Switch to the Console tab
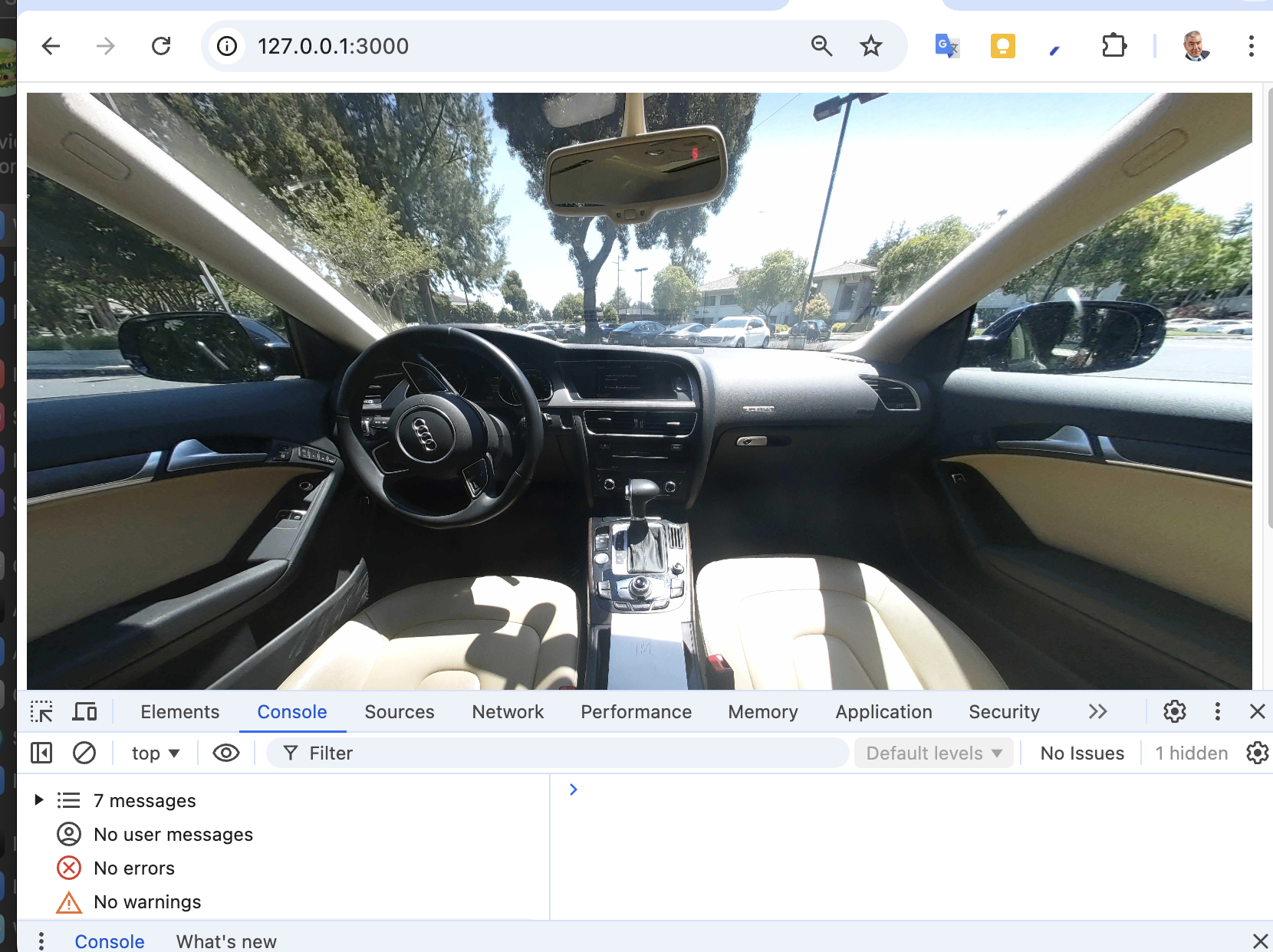Image resolution: width=1273 pixels, height=952 pixels. [292, 712]
